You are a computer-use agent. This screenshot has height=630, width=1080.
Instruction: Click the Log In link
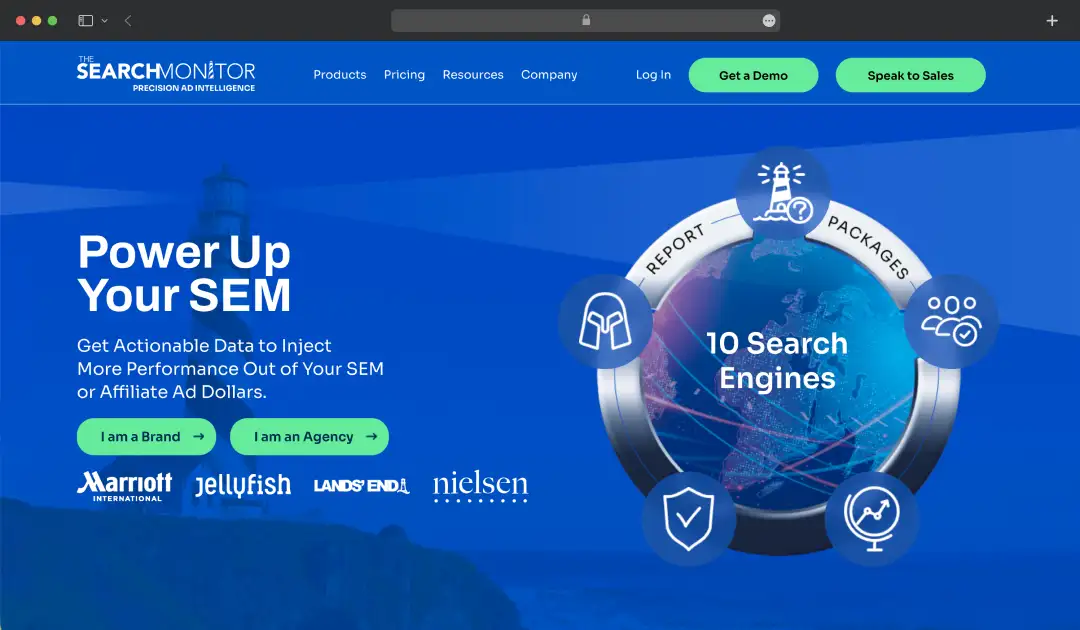(x=653, y=74)
